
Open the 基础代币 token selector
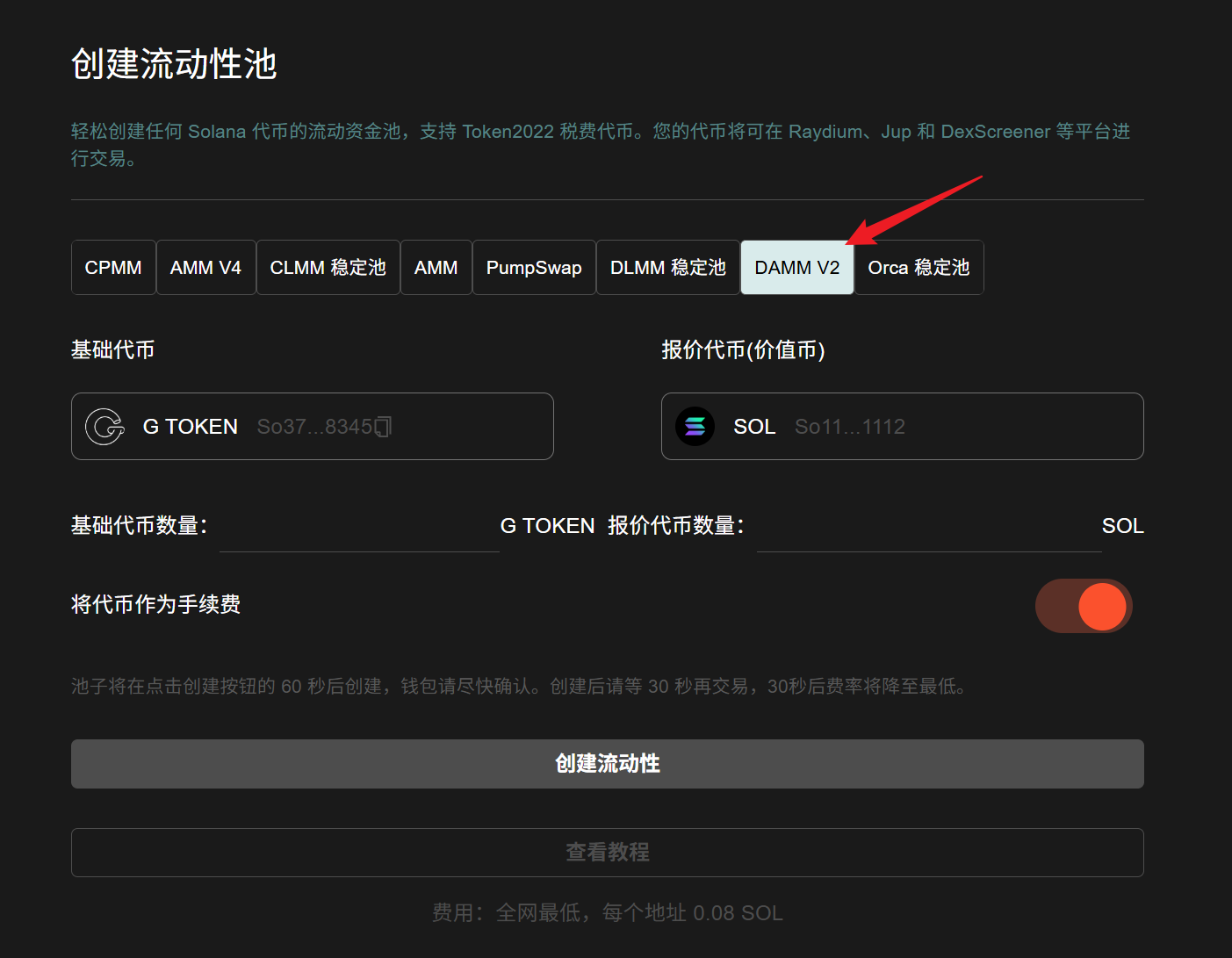click(312, 427)
